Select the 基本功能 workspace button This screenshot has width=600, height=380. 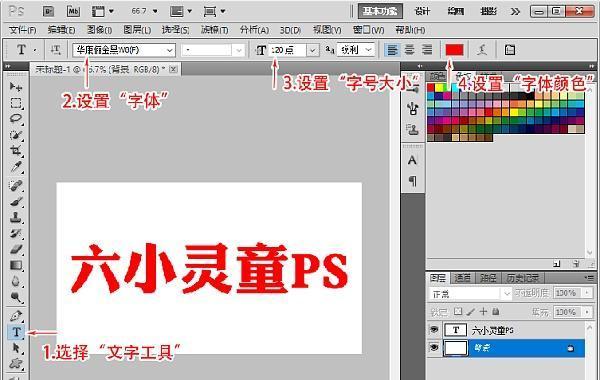tap(380, 11)
